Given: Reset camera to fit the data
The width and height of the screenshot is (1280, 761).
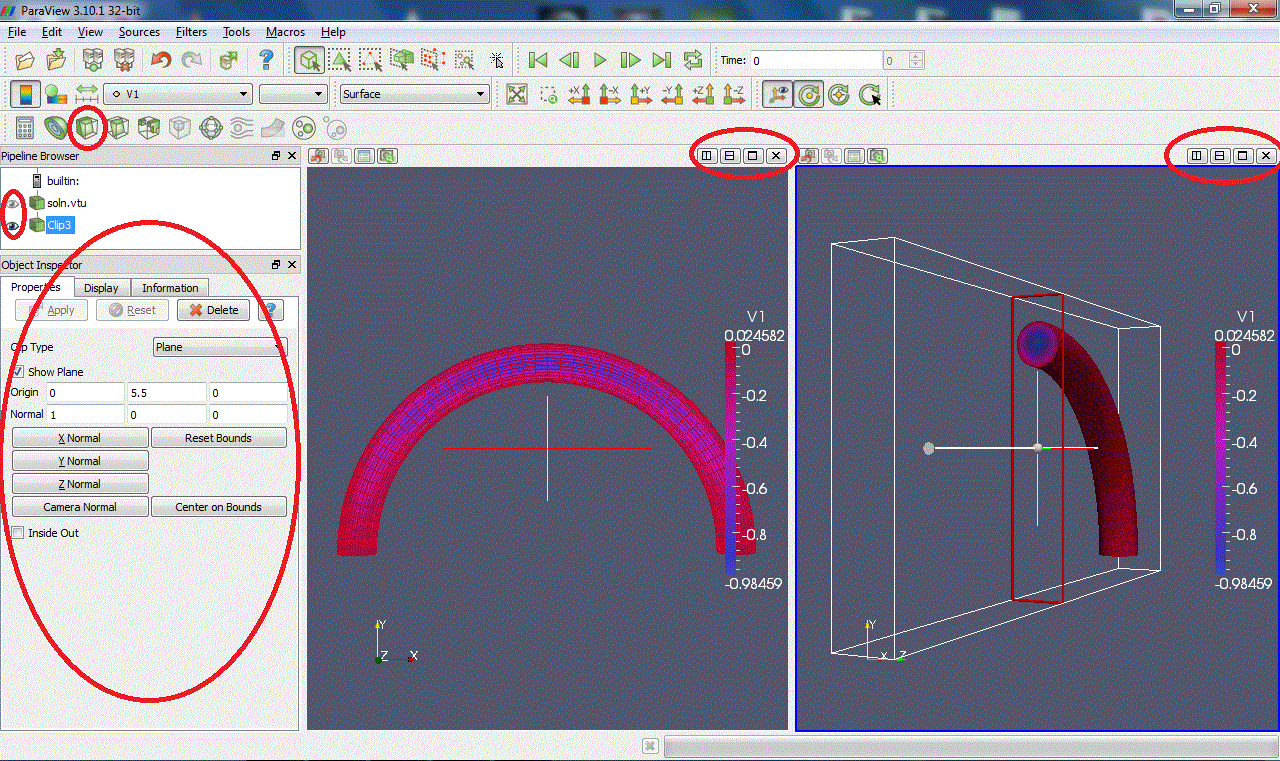Looking at the screenshot, I should 516,95.
